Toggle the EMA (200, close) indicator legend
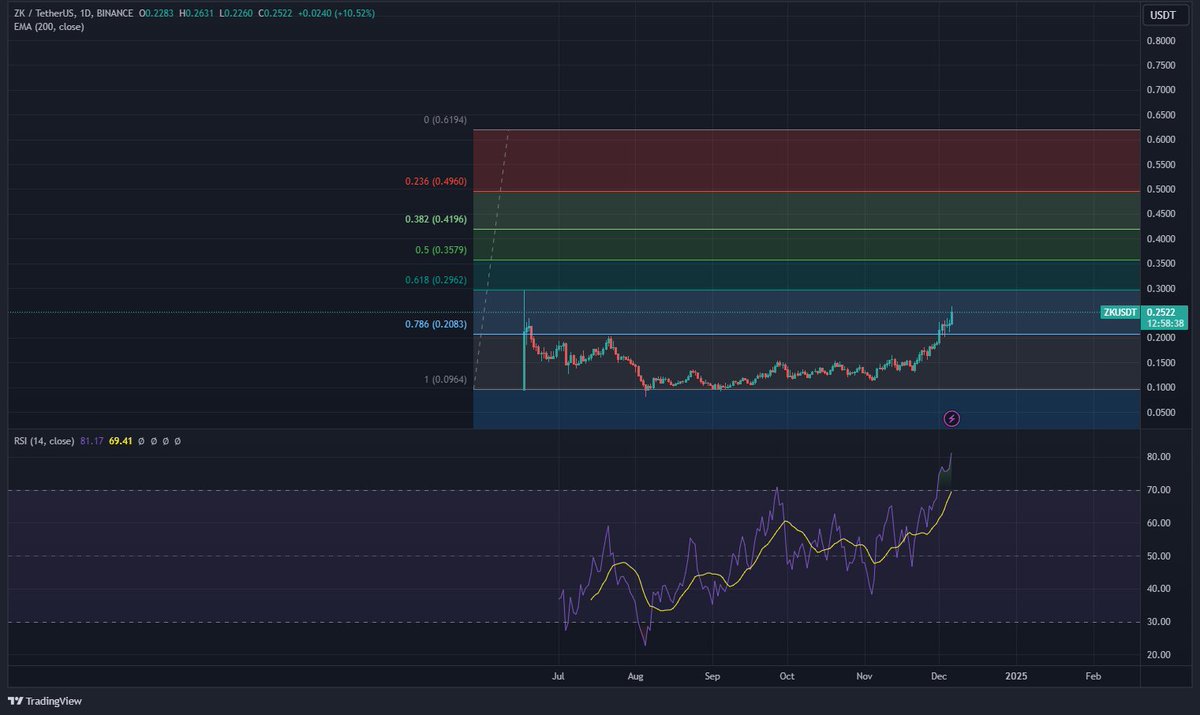1200x715 pixels. click(48, 28)
